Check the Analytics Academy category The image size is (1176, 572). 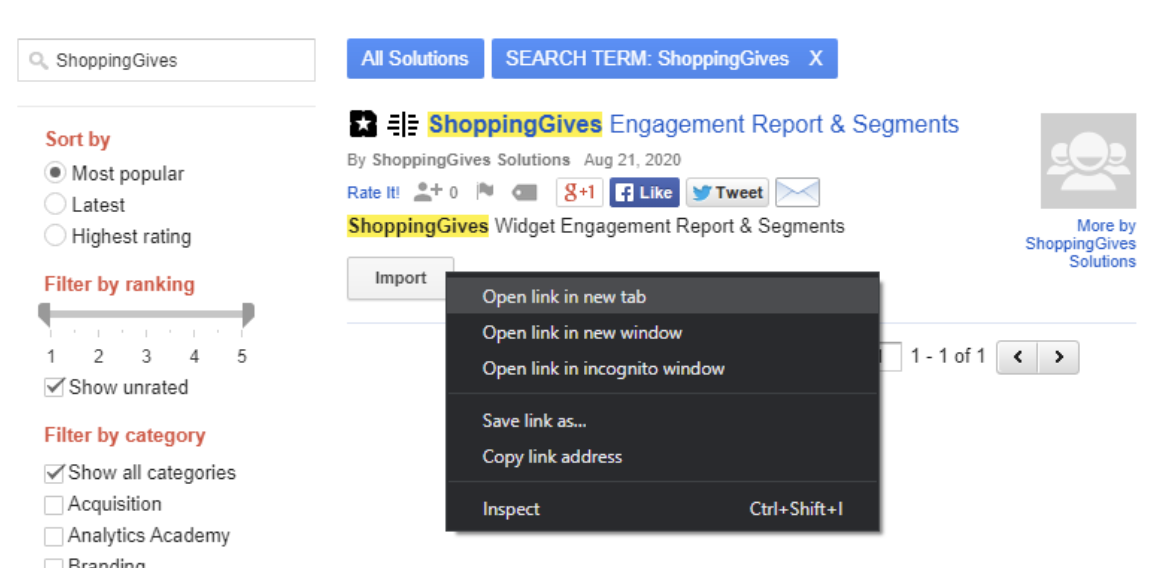point(54,537)
